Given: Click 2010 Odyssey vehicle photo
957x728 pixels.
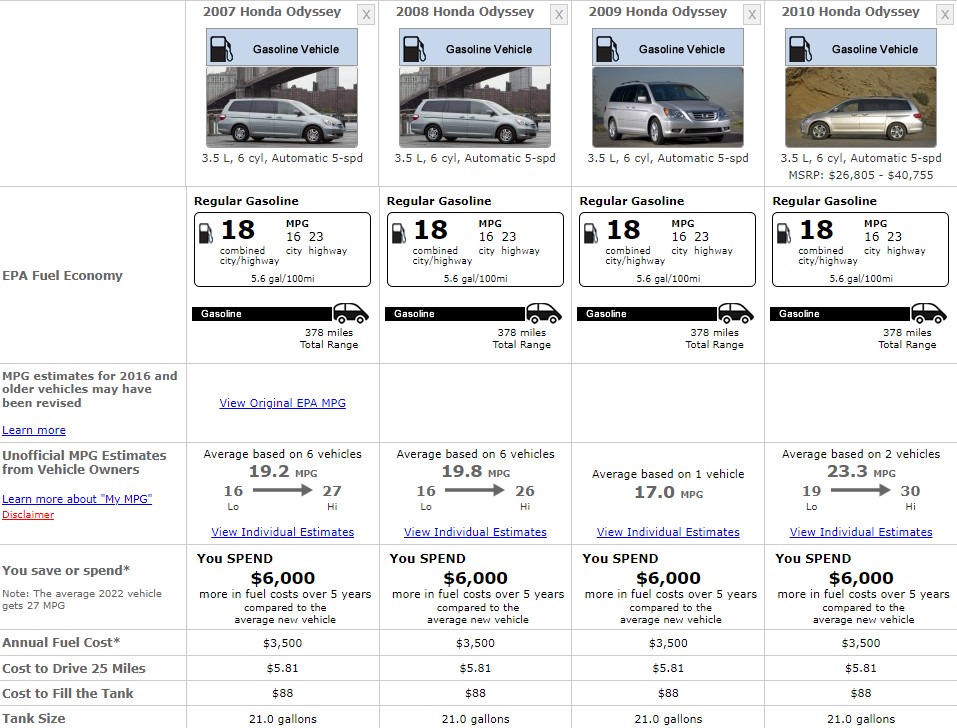Looking at the screenshot, I should tap(861, 107).
